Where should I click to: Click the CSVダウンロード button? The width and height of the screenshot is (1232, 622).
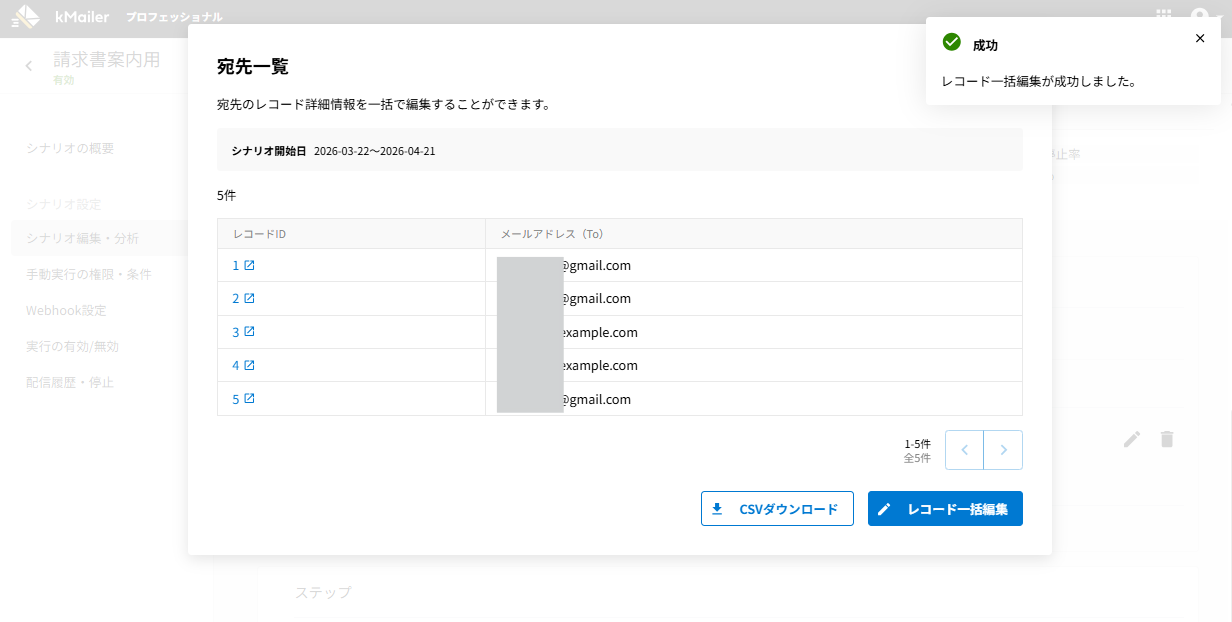click(777, 509)
